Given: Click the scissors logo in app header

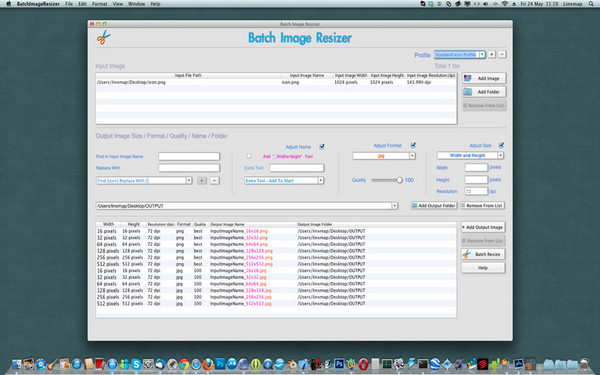Looking at the screenshot, I should (x=103, y=38).
